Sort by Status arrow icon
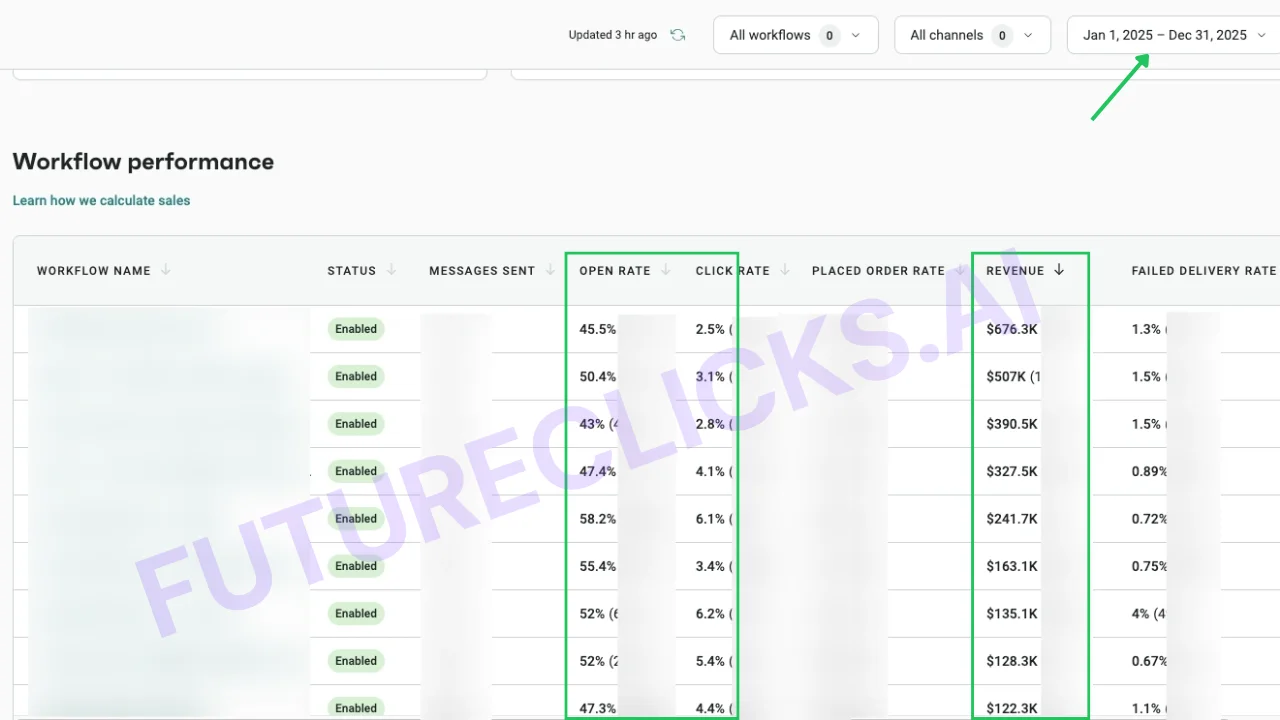Image resolution: width=1280 pixels, height=720 pixels. coord(392,270)
